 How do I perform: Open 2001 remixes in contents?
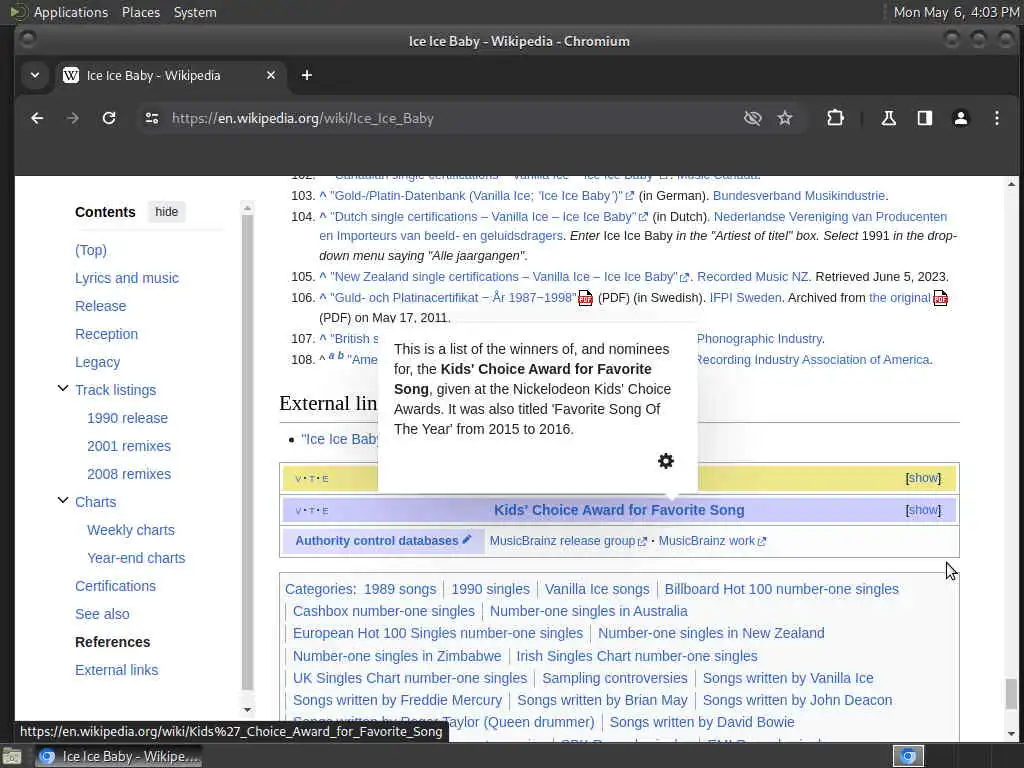(x=129, y=446)
